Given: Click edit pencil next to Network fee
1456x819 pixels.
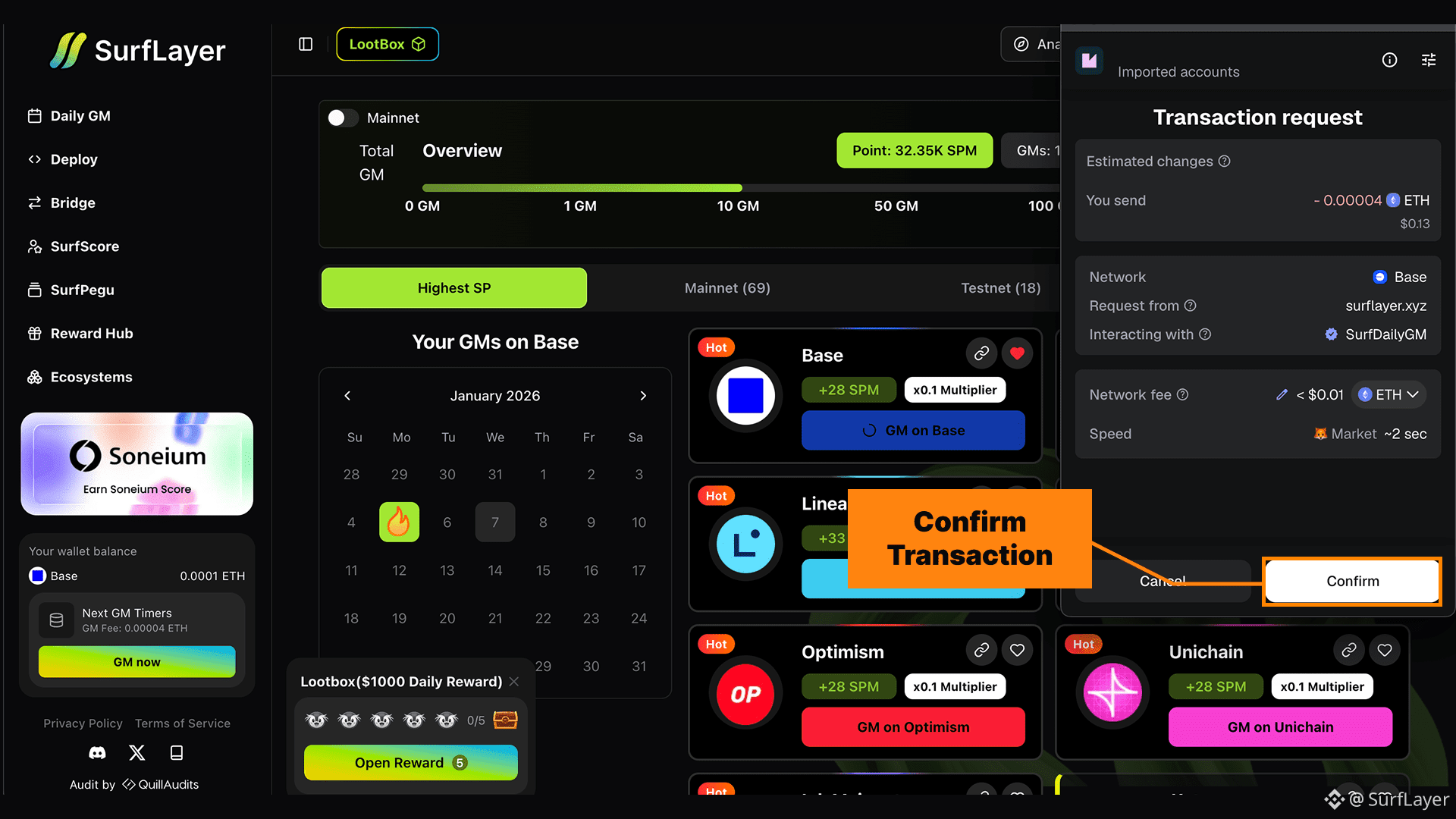Looking at the screenshot, I should (1282, 394).
